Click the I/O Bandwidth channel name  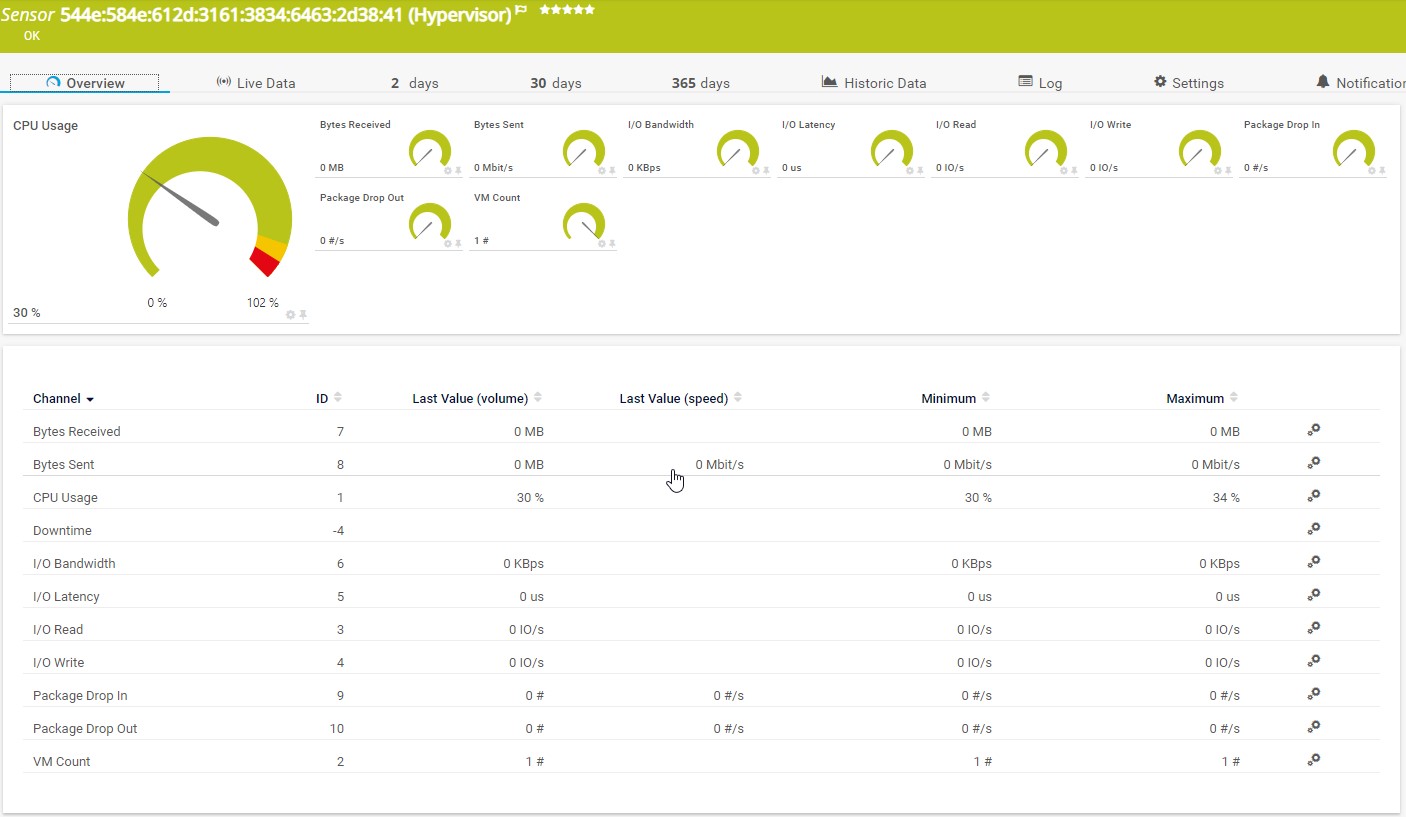(x=74, y=563)
